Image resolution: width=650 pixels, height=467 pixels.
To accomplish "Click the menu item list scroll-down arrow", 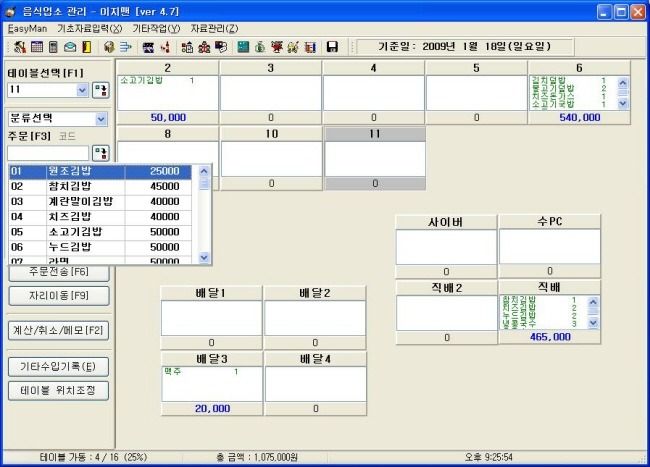I will 204,258.
